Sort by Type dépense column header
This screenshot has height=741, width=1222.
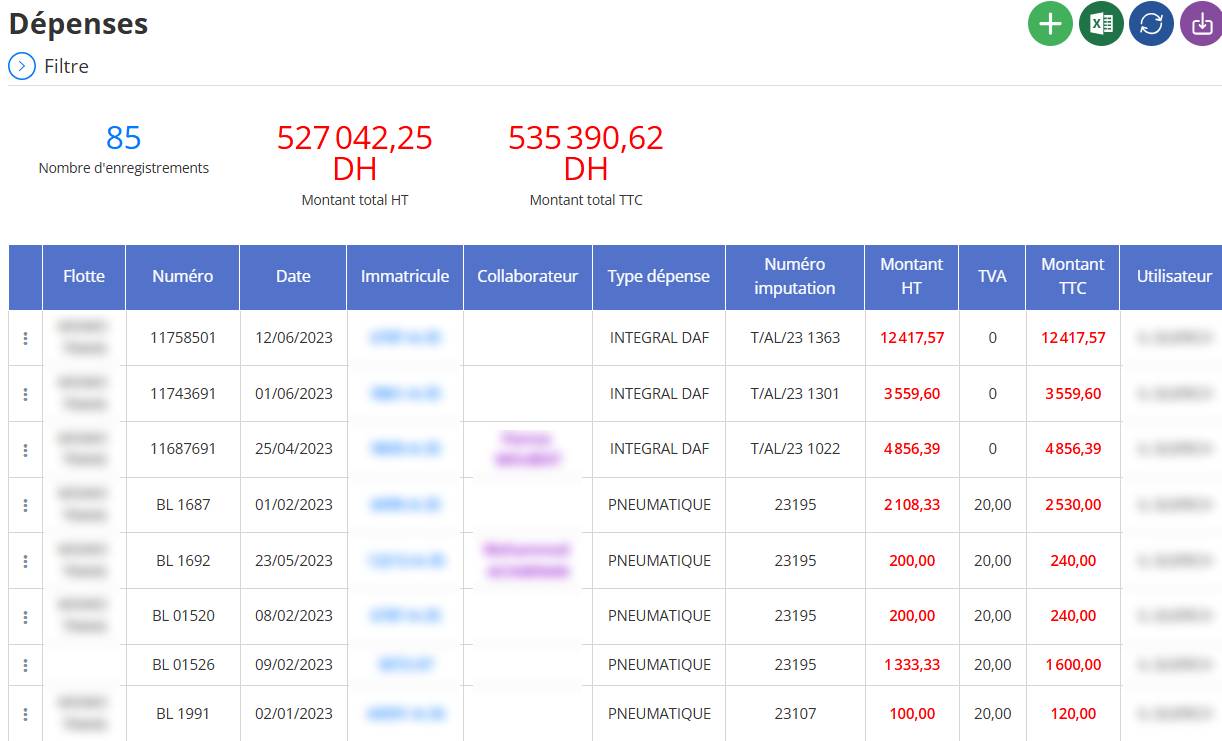[x=659, y=277]
